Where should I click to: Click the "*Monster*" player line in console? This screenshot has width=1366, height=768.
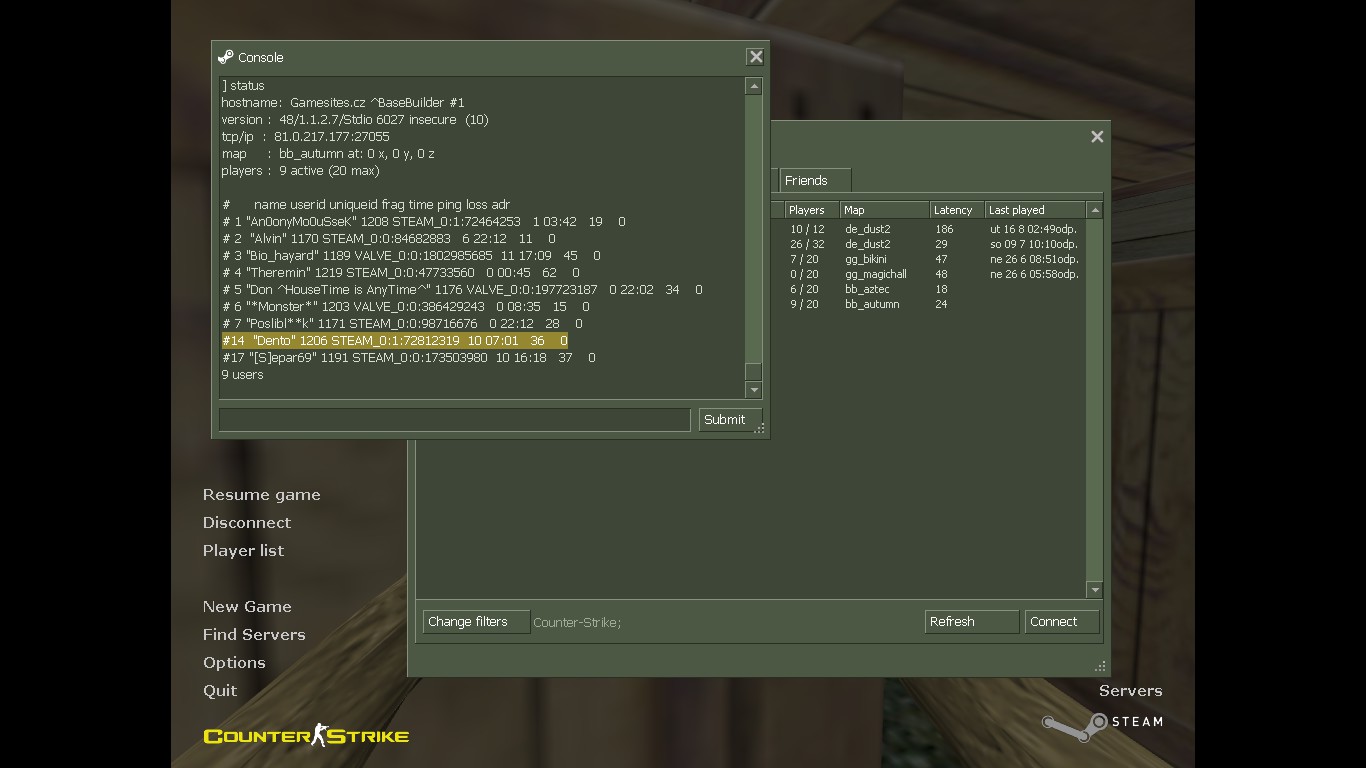[405, 307]
